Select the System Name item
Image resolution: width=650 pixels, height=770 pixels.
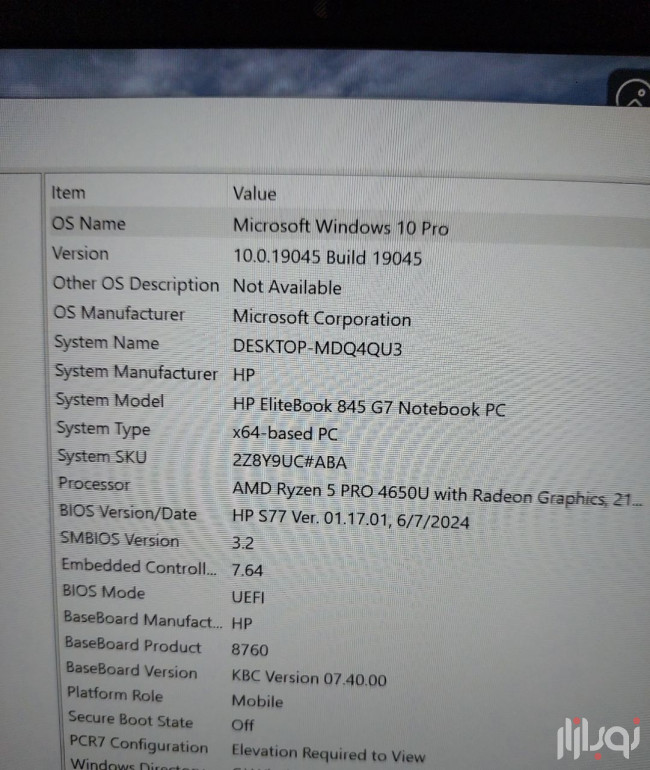coord(106,343)
